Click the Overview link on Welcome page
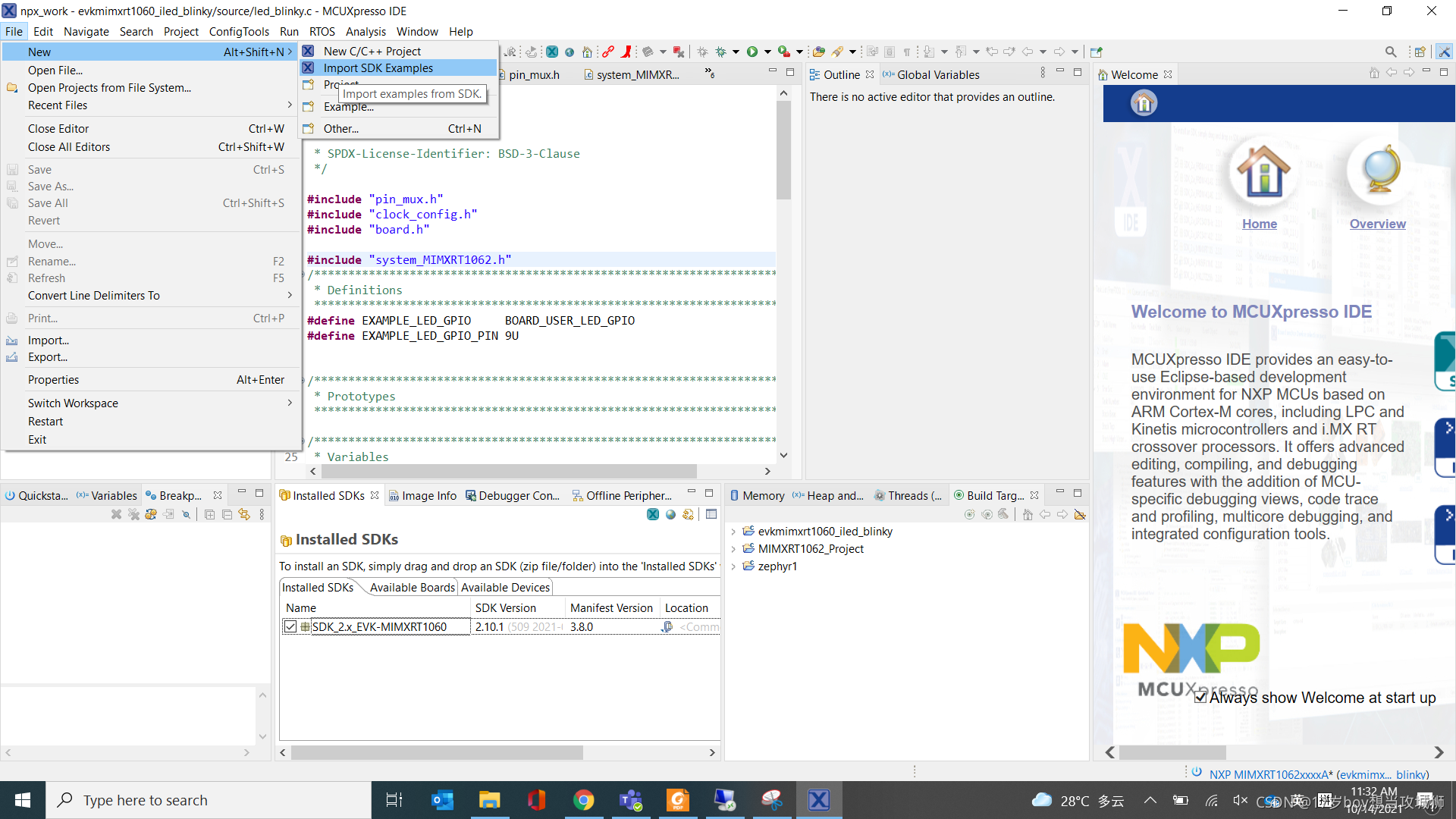1456x819 pixels. 1377,224
